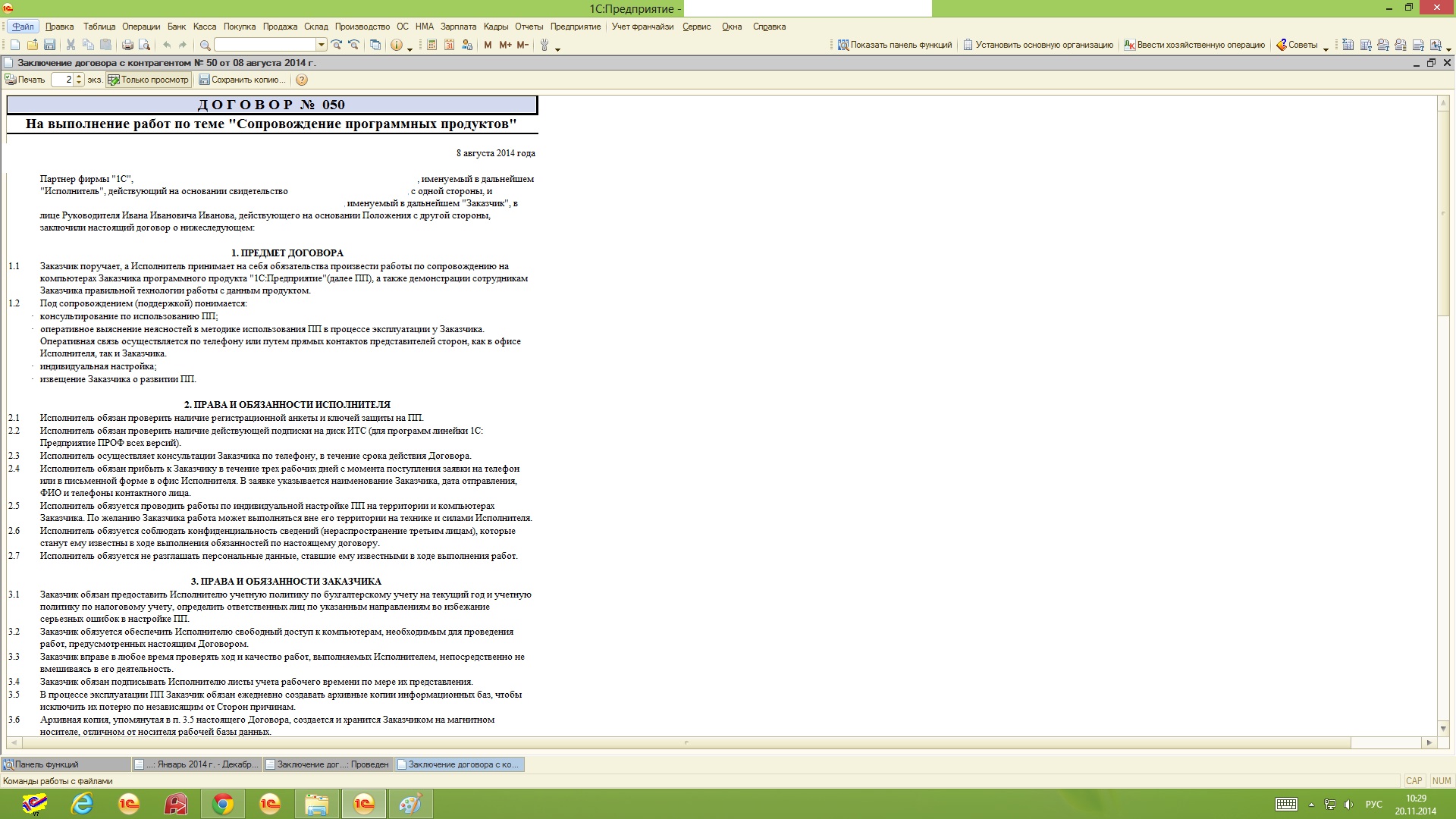Click the horizontal scrollbar right arrow
This screenshot has width=1456, height=819.
click(x=1429, y=742)
